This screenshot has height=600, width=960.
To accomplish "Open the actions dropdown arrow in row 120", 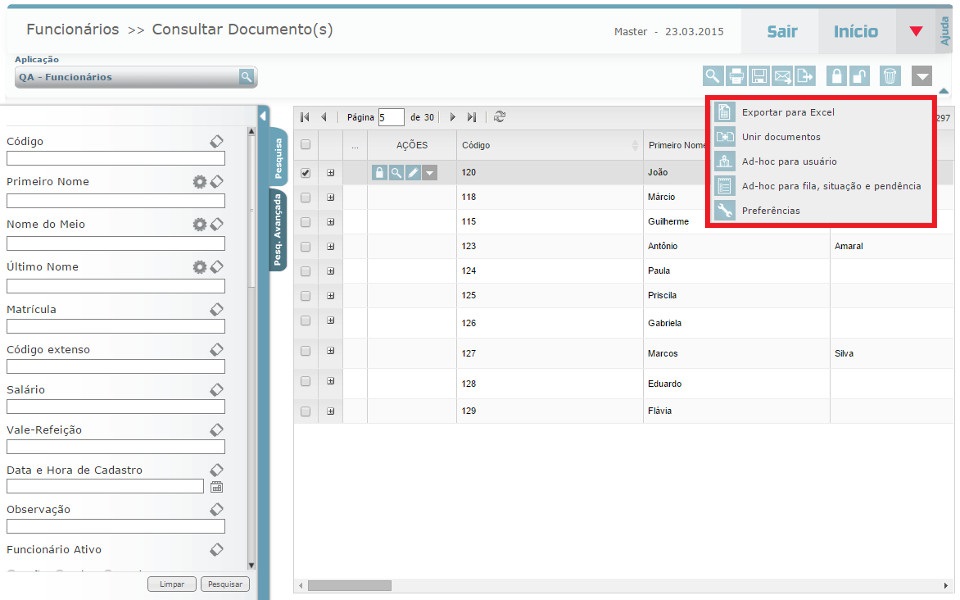I will click(429, 173).
